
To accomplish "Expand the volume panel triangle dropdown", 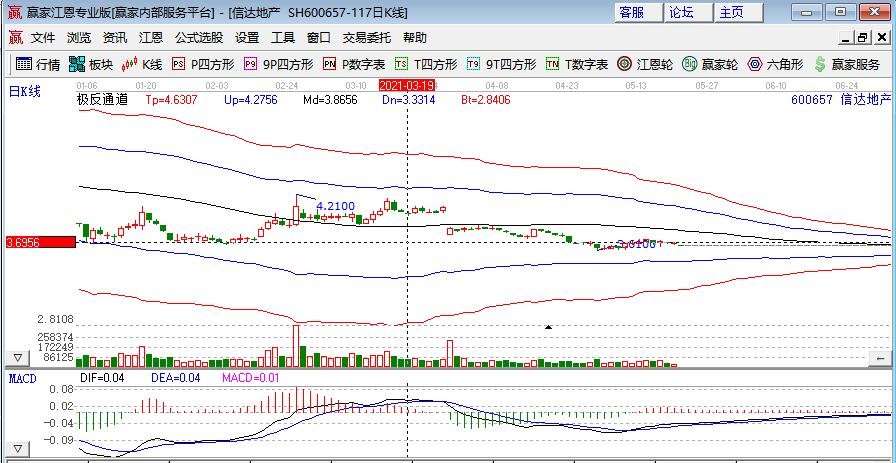I will pyautogui.click(x=18, y=358).
